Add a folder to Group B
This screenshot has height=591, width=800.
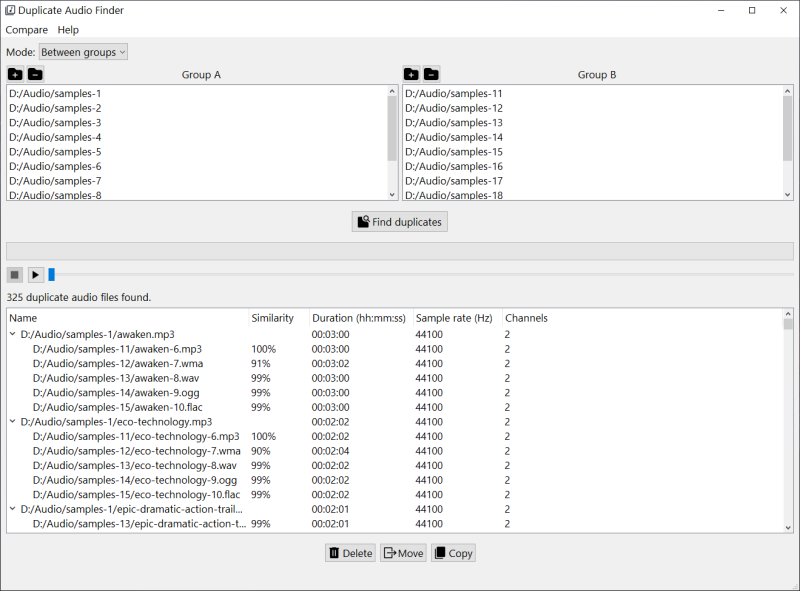pyautogui.click(x=411, y=74)
